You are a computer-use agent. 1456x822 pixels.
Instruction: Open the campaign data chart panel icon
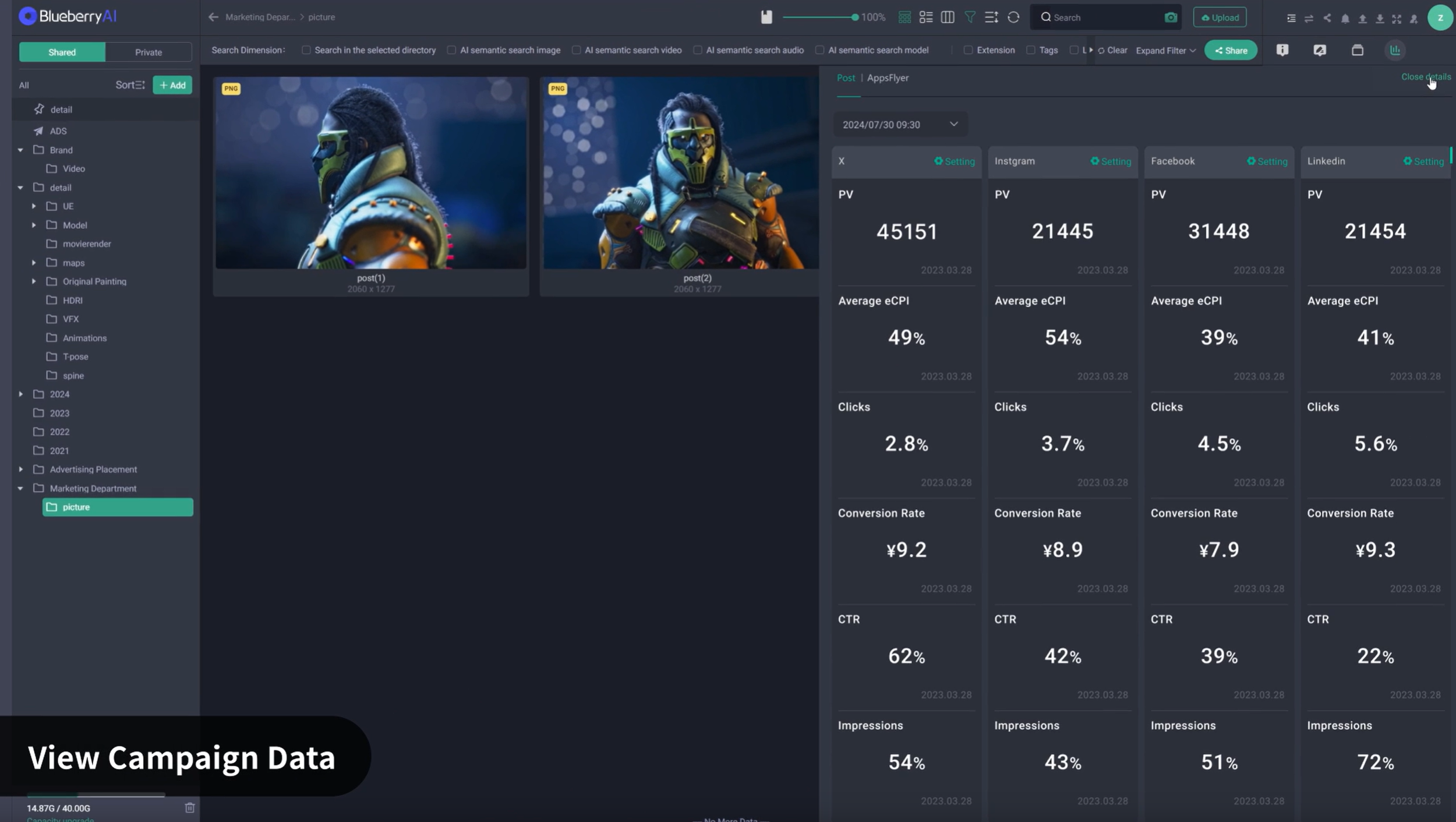pyautogui.click(x=1395, y=50)
